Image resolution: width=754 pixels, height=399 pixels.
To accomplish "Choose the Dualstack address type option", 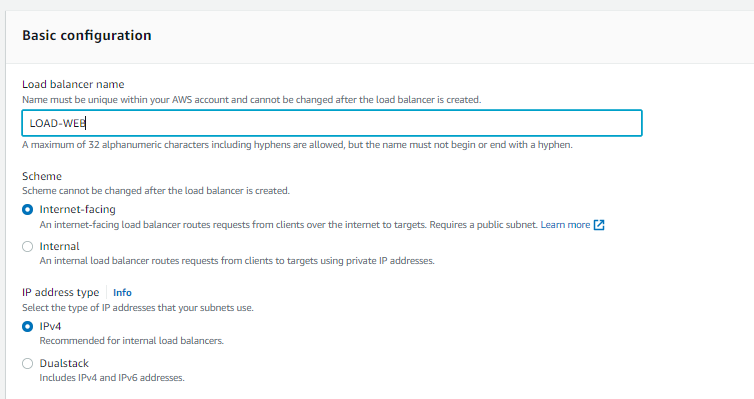I will [27, 363].
